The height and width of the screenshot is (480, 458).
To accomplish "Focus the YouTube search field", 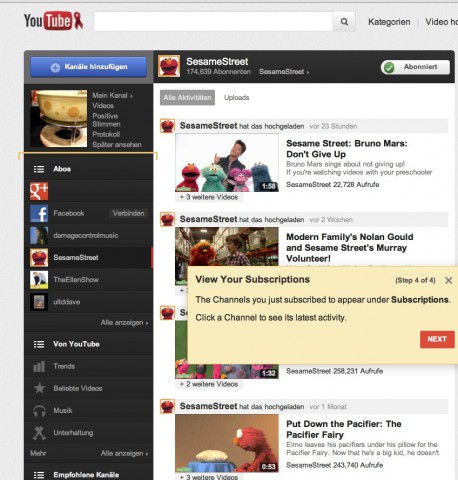I will (213, 22).
